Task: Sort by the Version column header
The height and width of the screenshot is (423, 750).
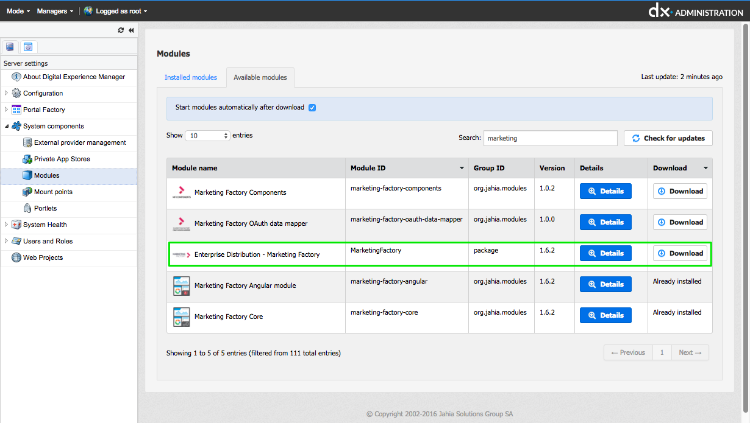Action: click(554, 168)
